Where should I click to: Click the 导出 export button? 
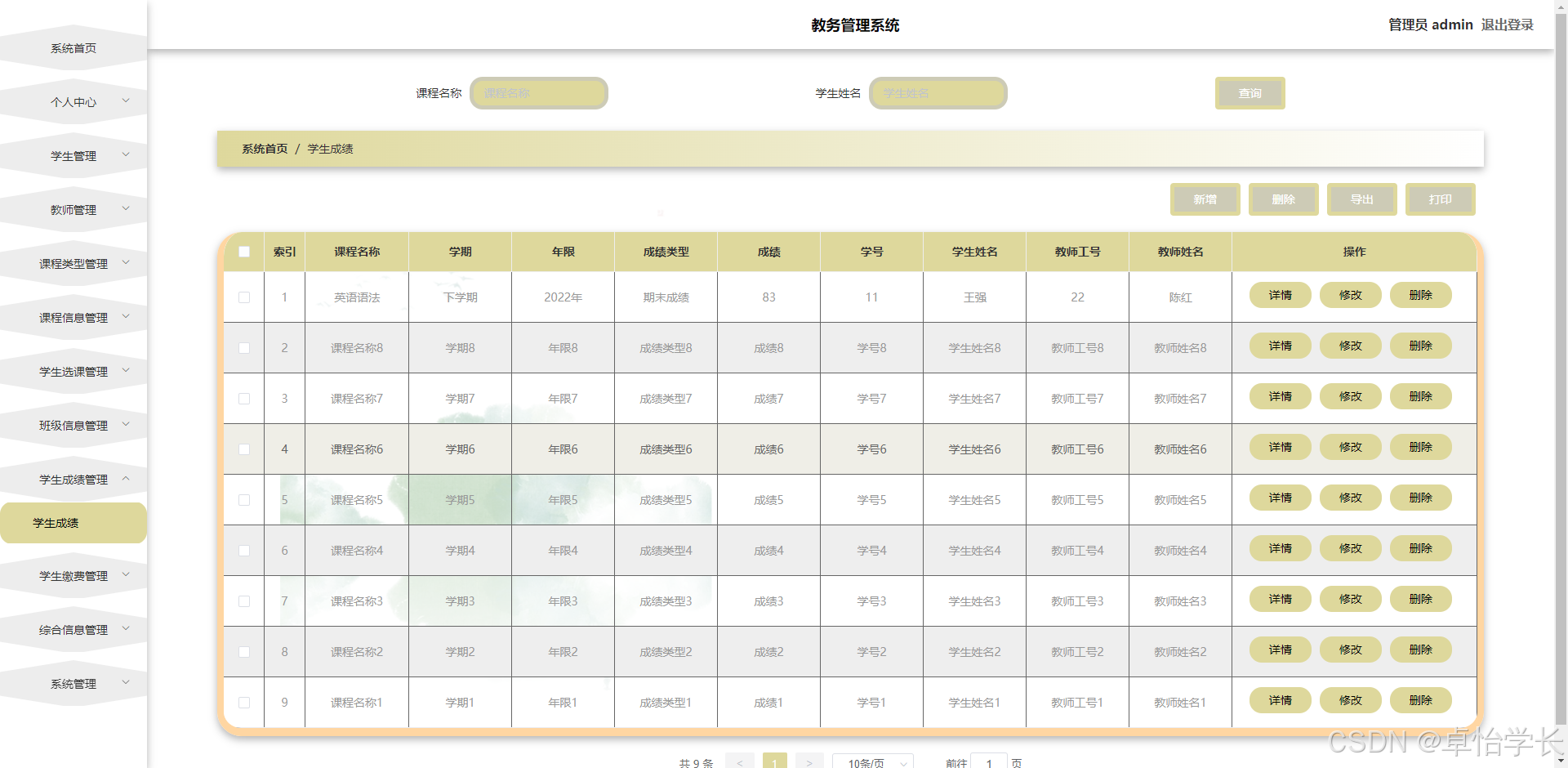pyautogui.click(x=1361, y=199)
